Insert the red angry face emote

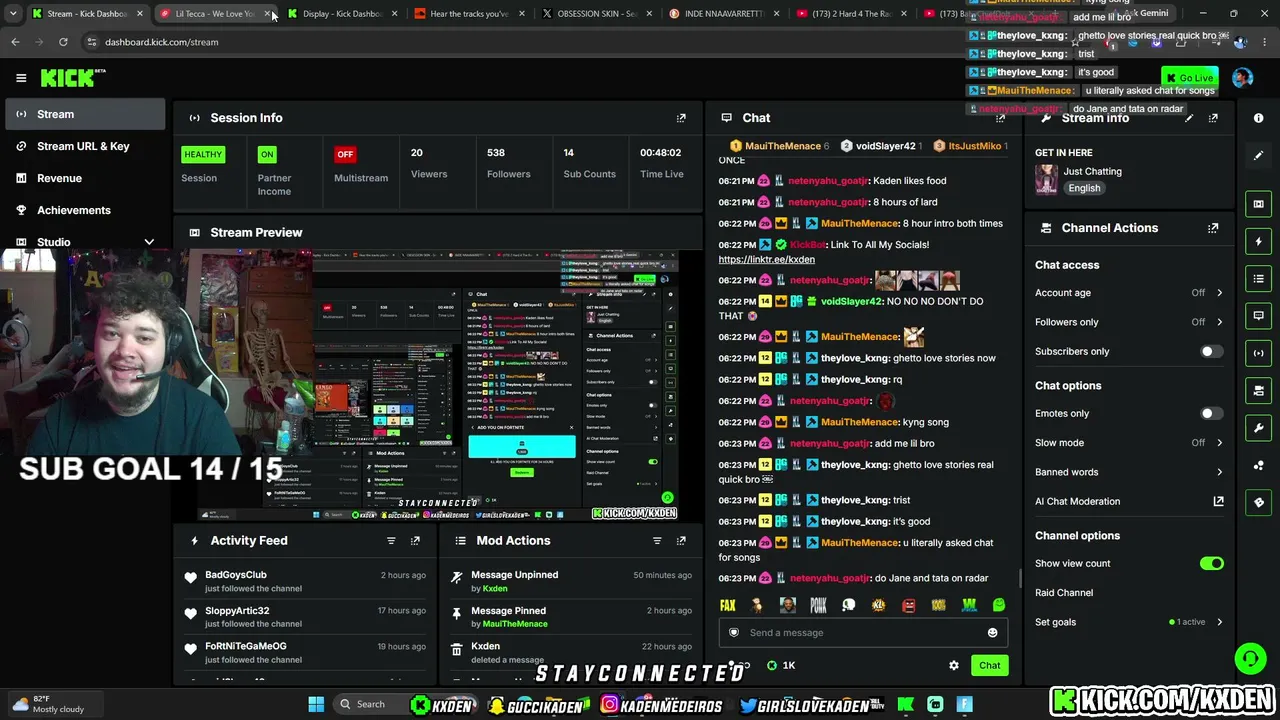pyautogui.click(x=908, y=605)
